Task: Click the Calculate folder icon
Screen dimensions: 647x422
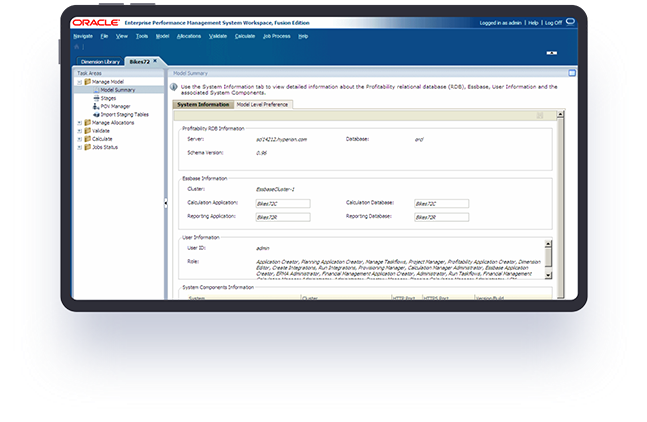Action: pos(87,139)
